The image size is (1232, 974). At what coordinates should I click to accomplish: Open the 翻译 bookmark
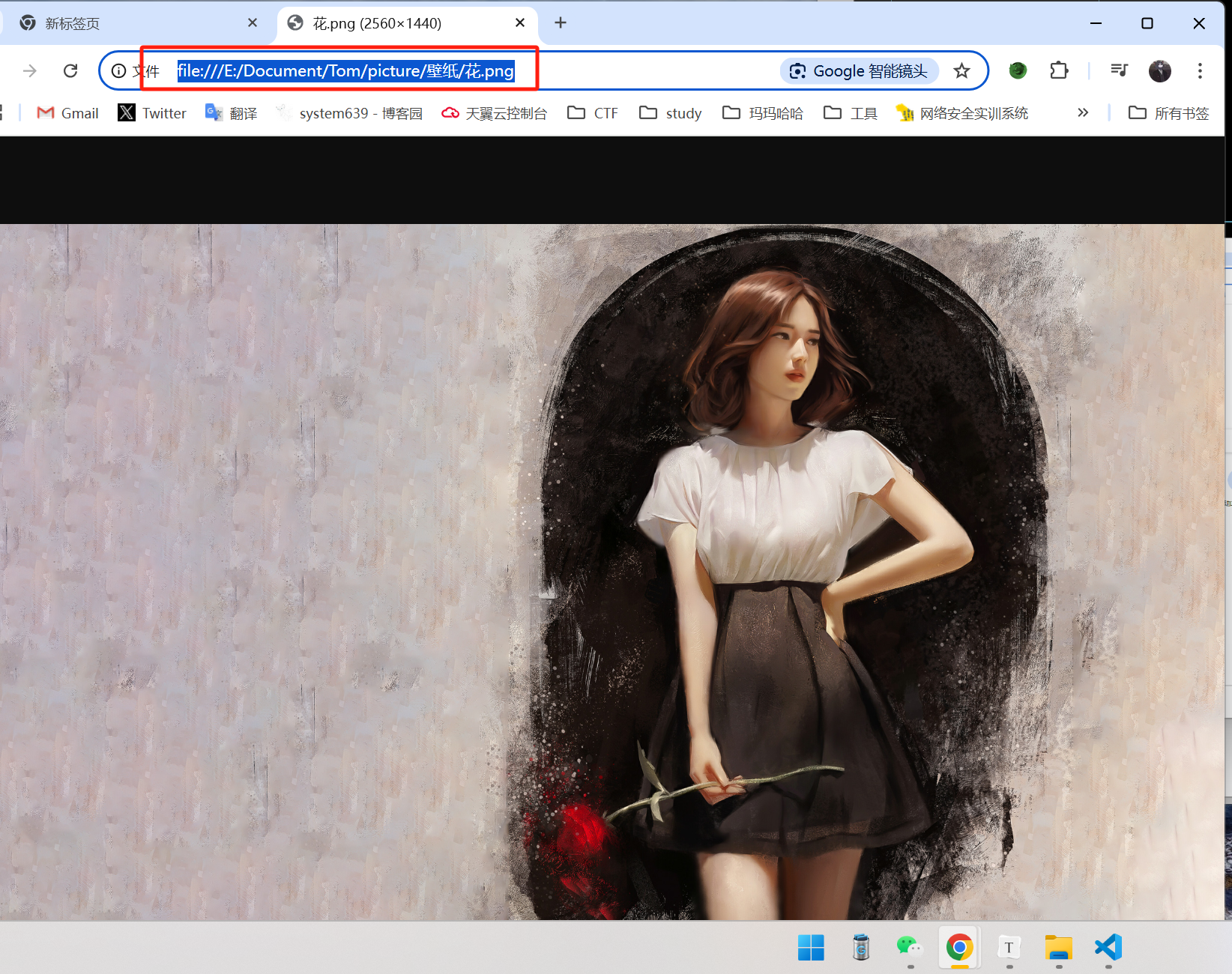pos(232,113)
